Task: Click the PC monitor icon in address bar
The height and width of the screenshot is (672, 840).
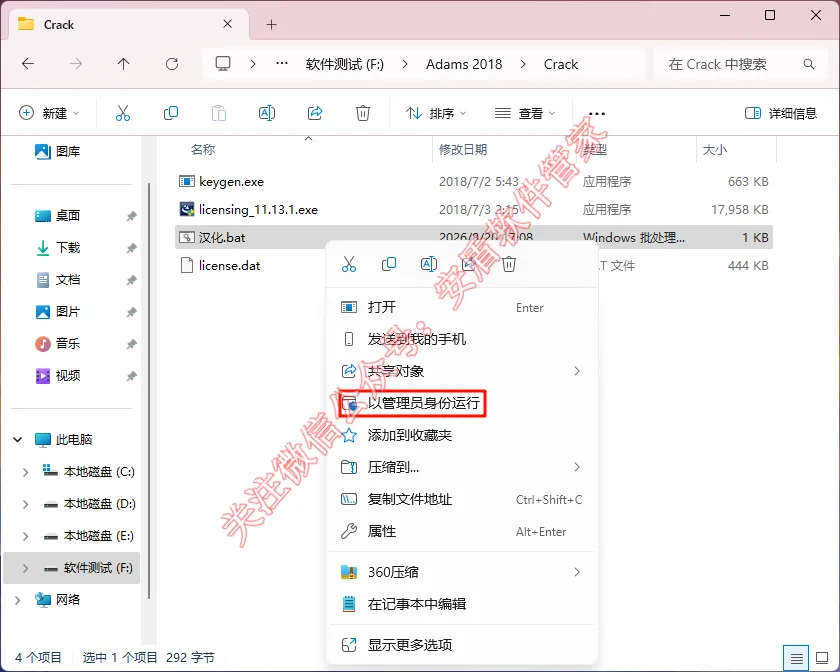Action: pos(223,64)
